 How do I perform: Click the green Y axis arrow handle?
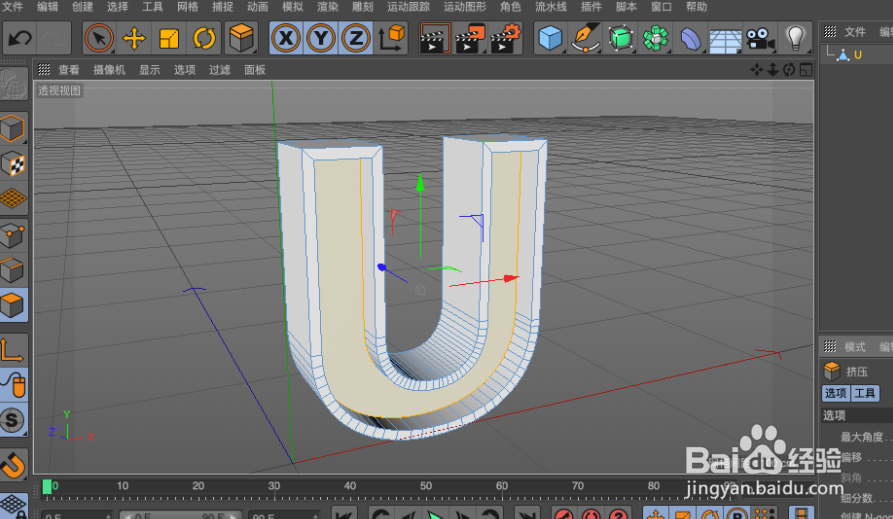[420, 182]
